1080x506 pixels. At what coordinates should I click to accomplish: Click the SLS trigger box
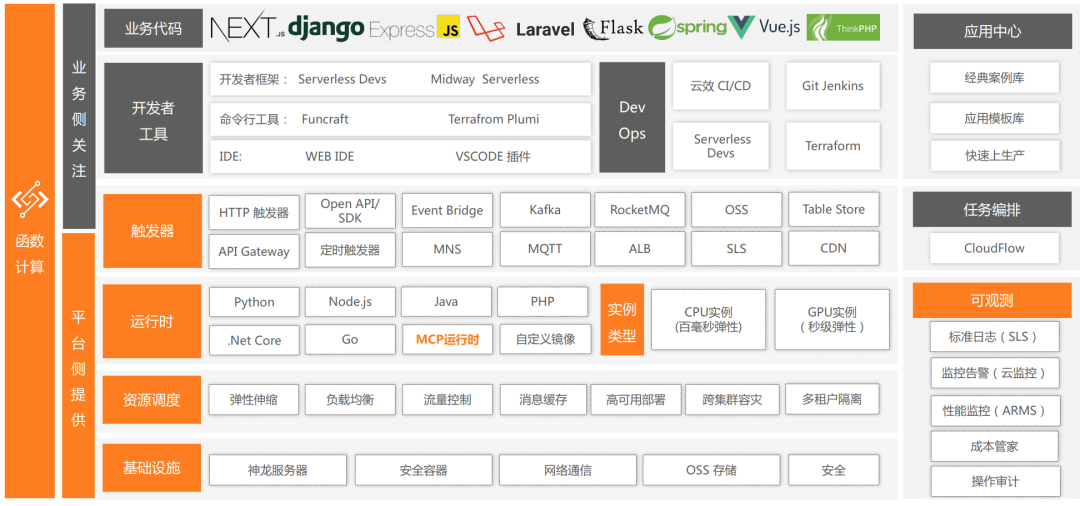[736, 249]
